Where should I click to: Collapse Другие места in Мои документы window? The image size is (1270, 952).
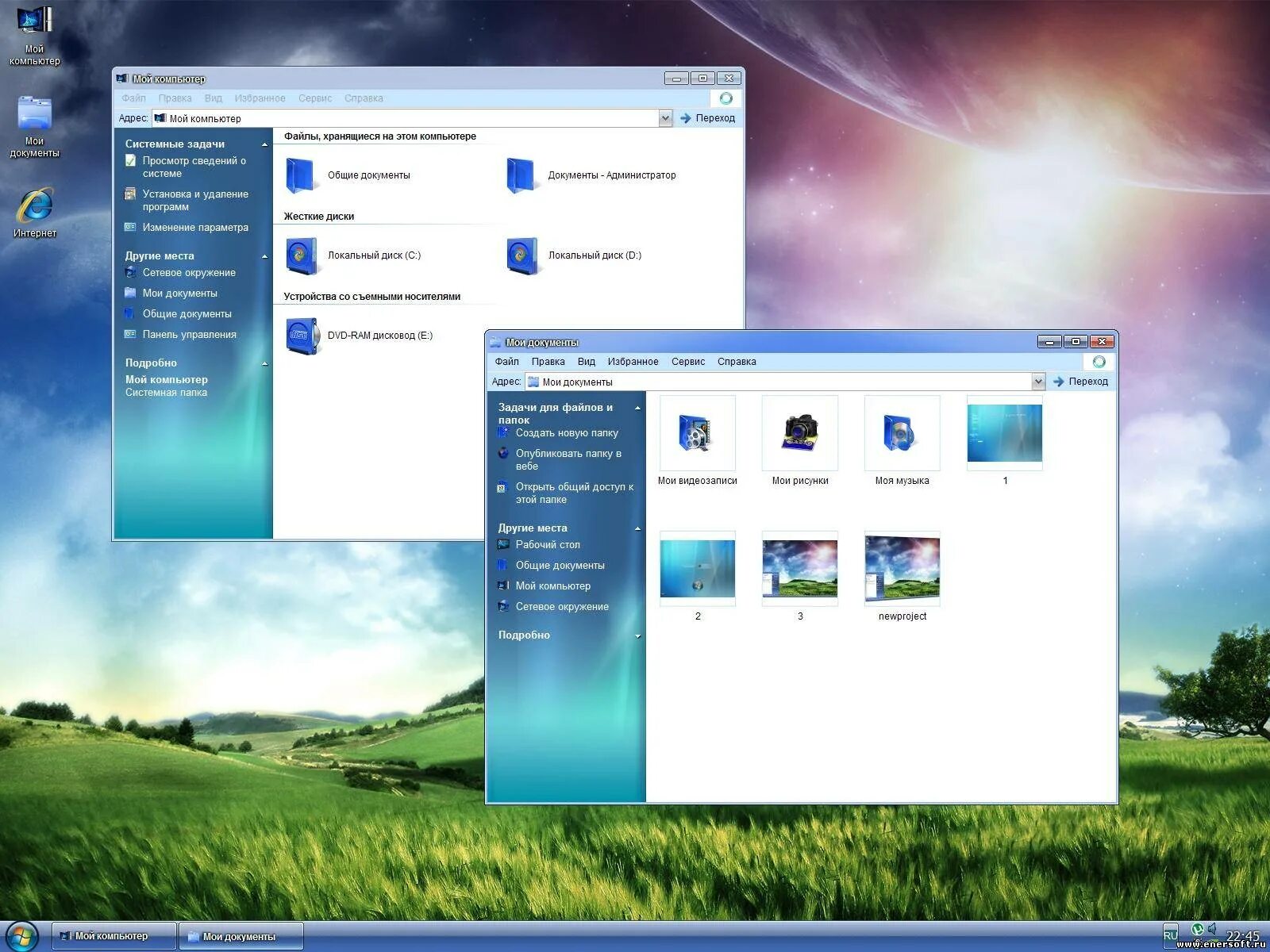tap(637, 528)
